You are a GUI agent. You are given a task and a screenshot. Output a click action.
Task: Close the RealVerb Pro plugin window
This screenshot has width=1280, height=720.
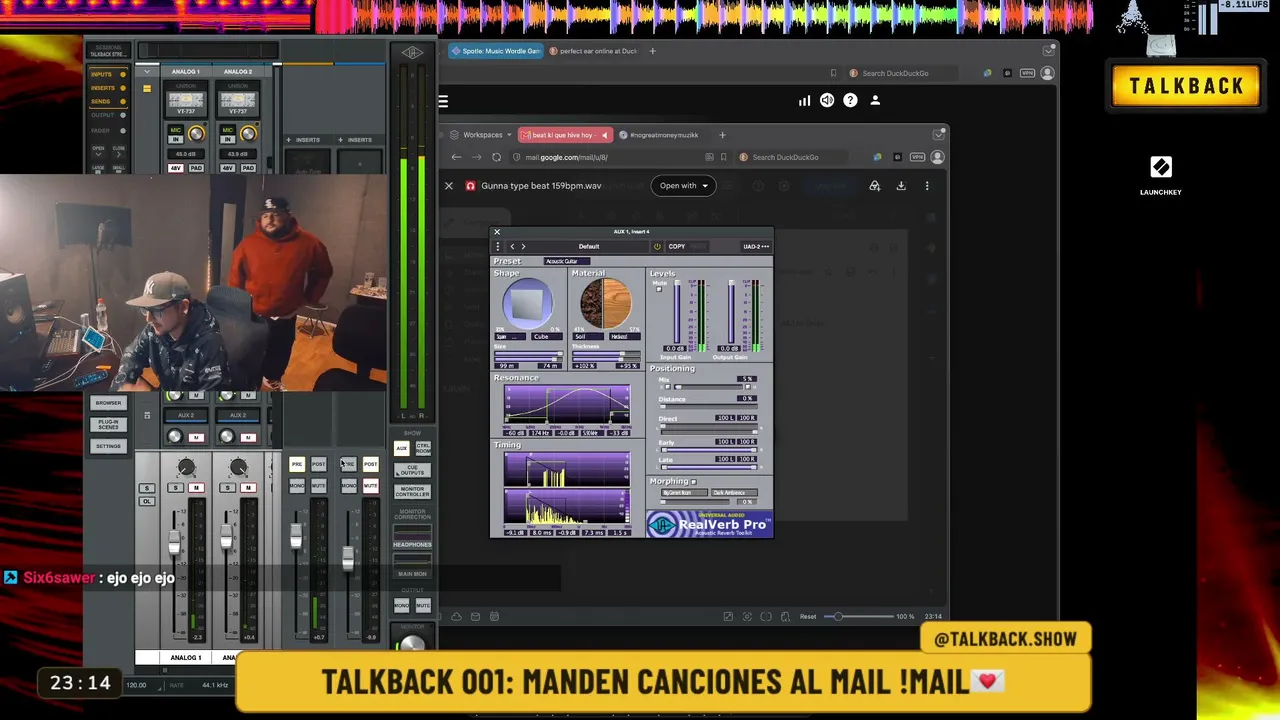coord(497,232)
